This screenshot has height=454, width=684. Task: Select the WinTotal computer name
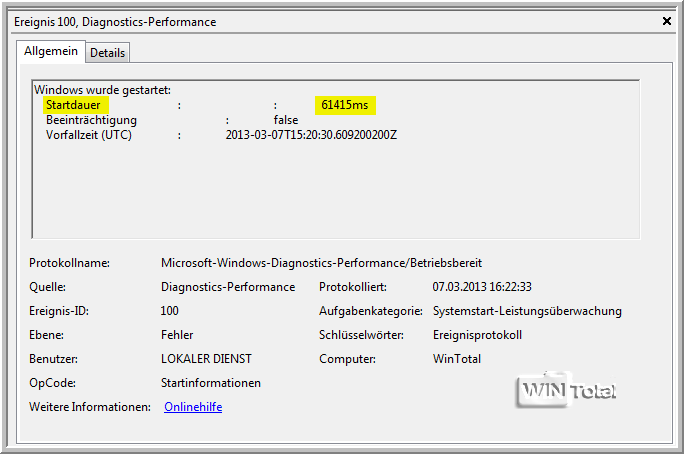pyautogui.click(x=457, y=359)
